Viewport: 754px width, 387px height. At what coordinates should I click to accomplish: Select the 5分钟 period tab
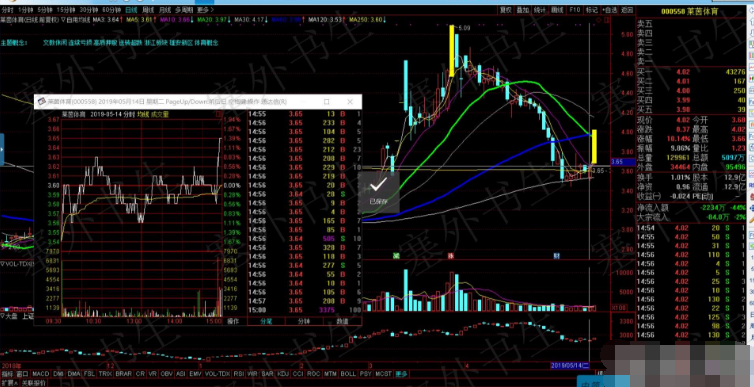44,10
